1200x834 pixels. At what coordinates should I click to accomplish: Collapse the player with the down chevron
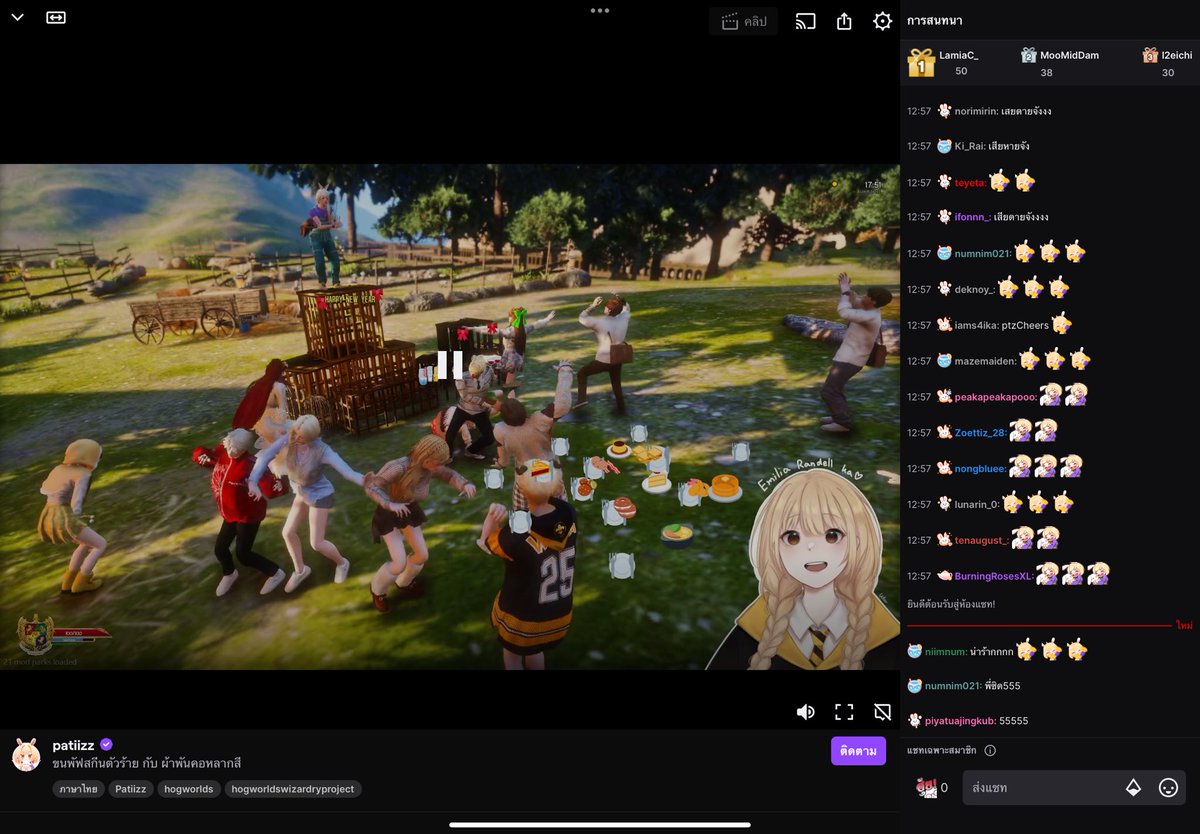17,18
